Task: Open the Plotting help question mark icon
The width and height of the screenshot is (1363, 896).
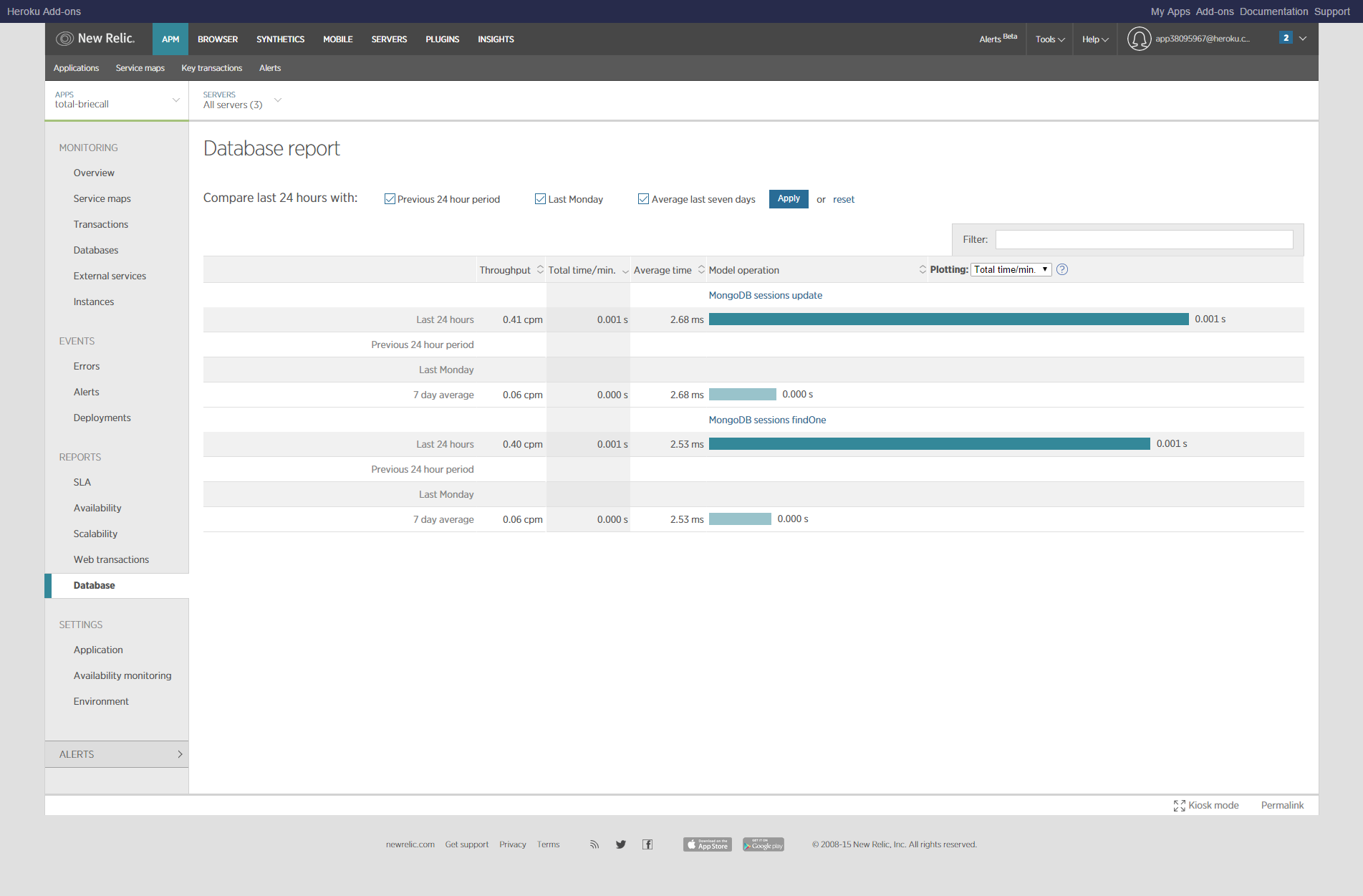Action: click(1062, 269)
